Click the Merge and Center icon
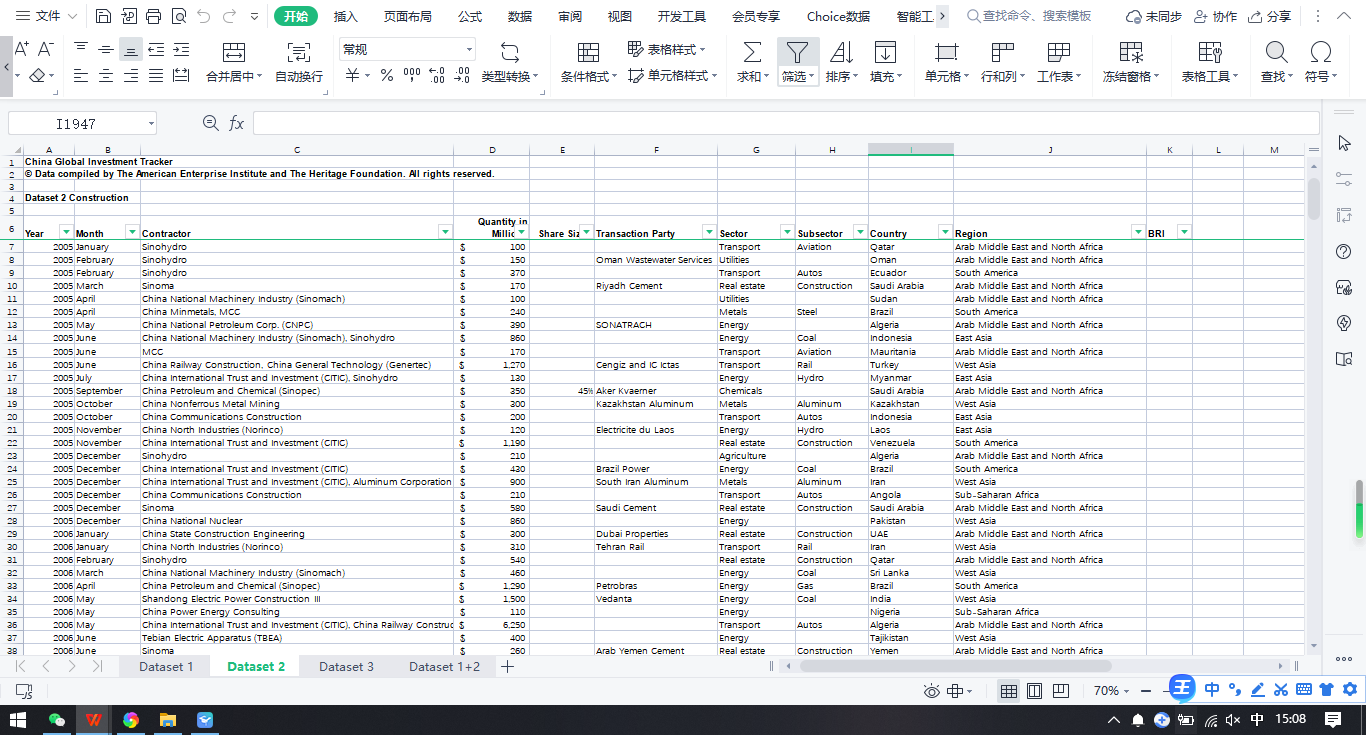This screenshot has height=735, width=1366. [233, 53]
